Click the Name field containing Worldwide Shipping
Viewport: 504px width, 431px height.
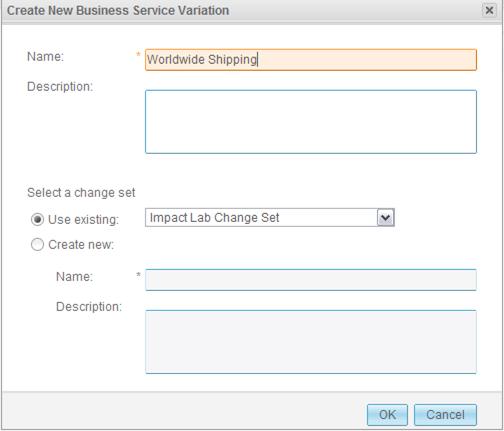[x=311, y=60]
